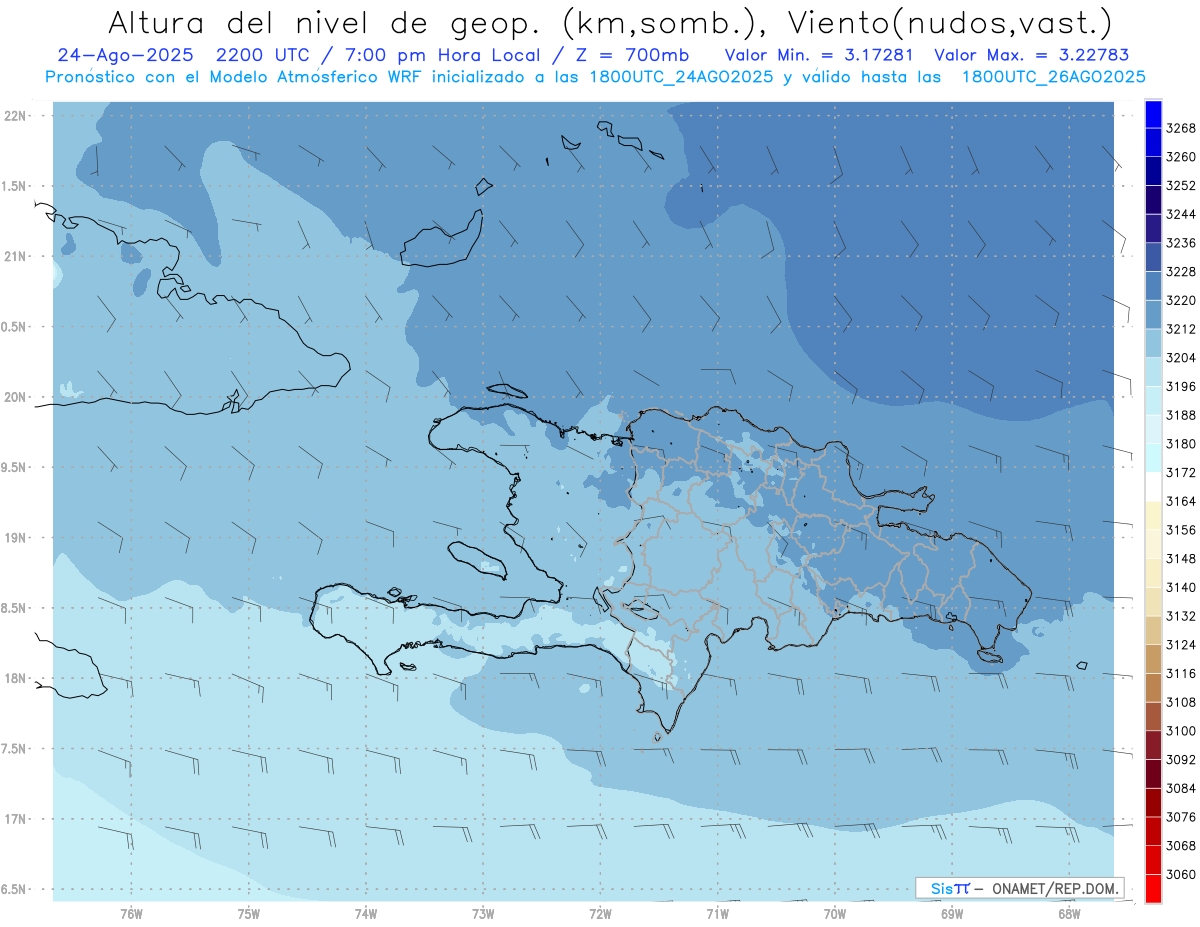Click the 75W longitude label

click(x=249, y=913)
